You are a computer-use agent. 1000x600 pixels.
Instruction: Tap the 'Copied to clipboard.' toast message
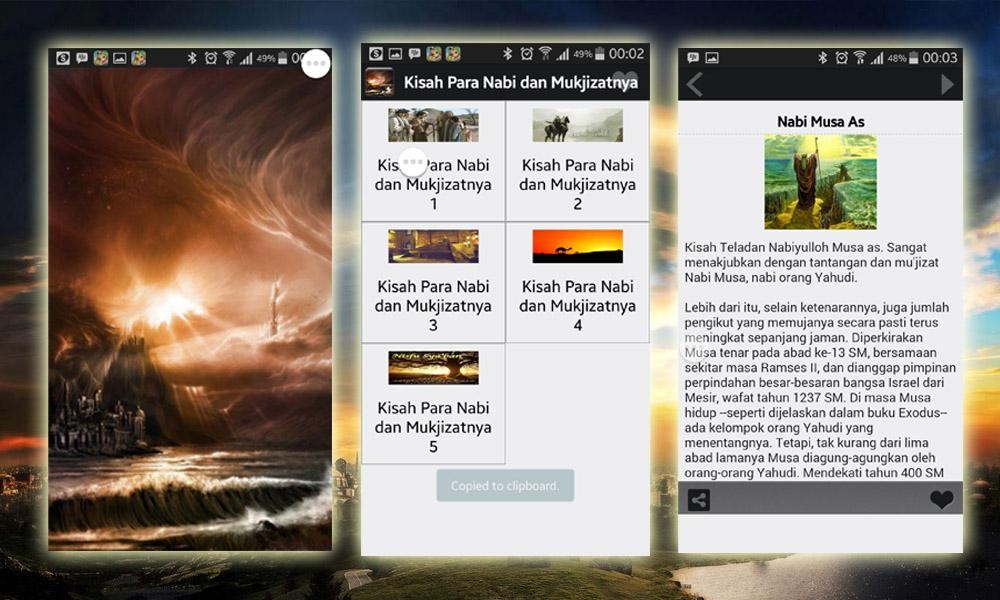coord(505,486)
